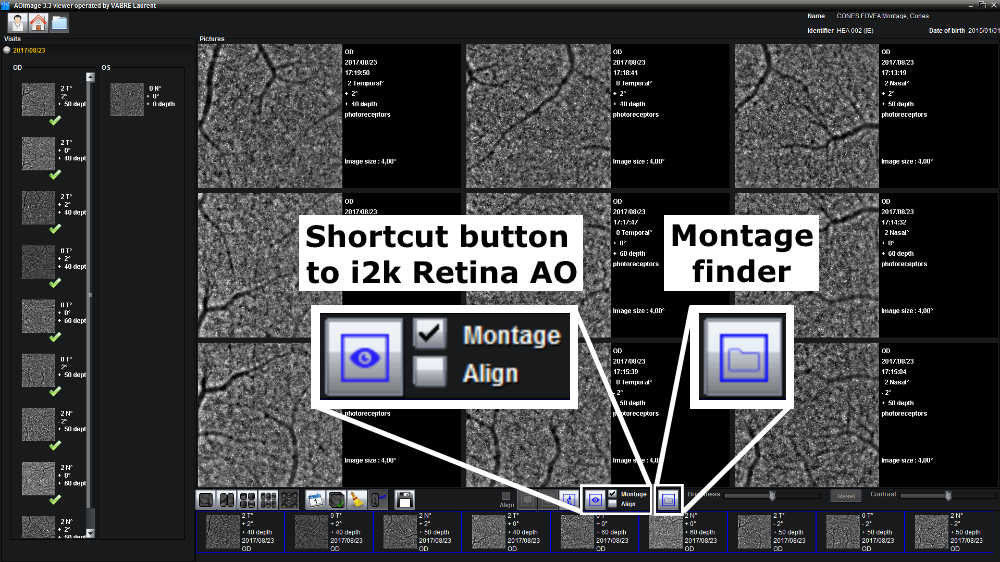Click the Reset button

pos(846,496)
